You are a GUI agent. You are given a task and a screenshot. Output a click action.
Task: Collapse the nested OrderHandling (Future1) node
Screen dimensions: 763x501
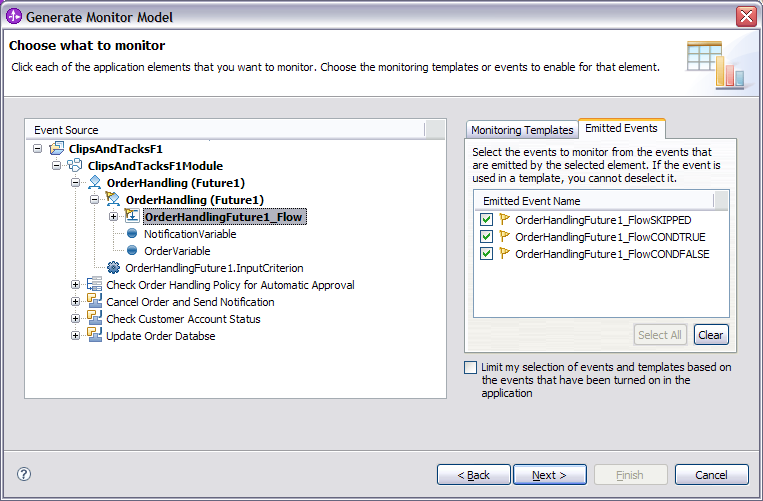pos(94,199)
